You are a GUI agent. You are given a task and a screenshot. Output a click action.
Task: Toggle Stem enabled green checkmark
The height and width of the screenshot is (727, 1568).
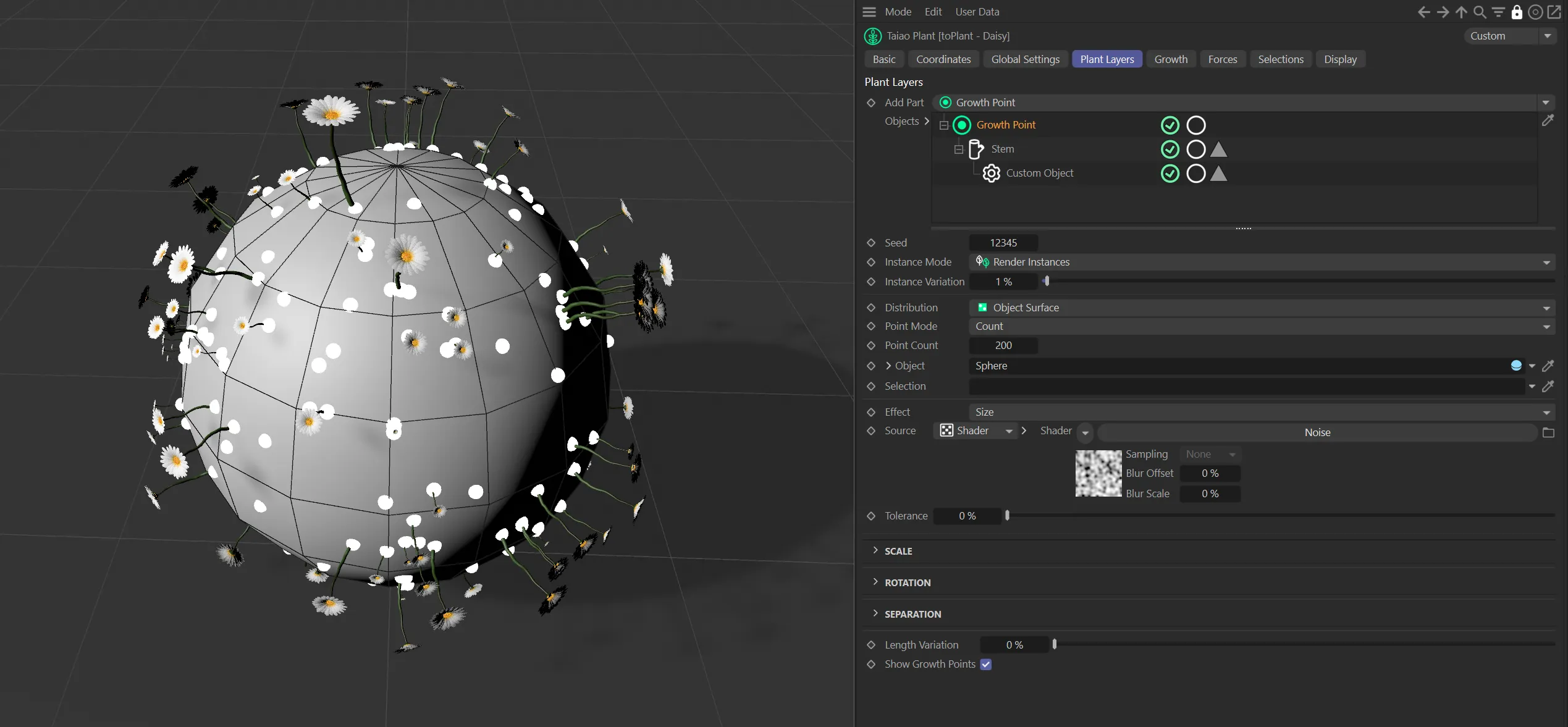point(1170,149)
